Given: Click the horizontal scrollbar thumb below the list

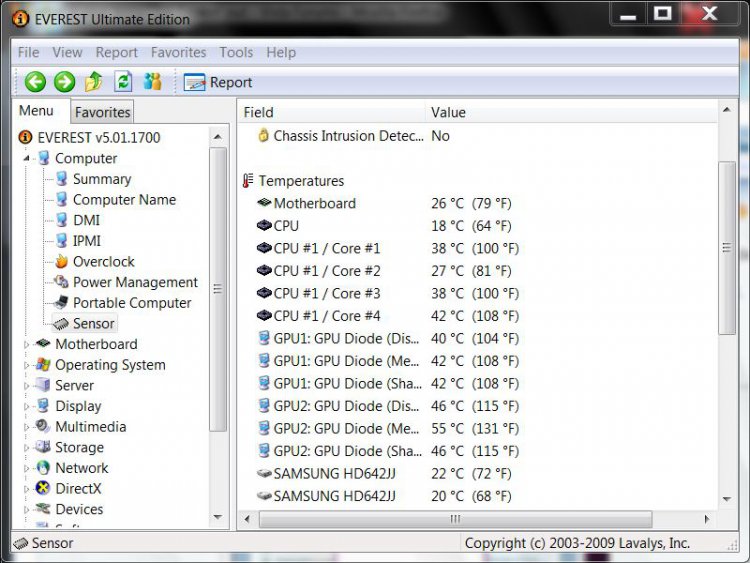Looking at the screenshot, I should pos(455,519).
